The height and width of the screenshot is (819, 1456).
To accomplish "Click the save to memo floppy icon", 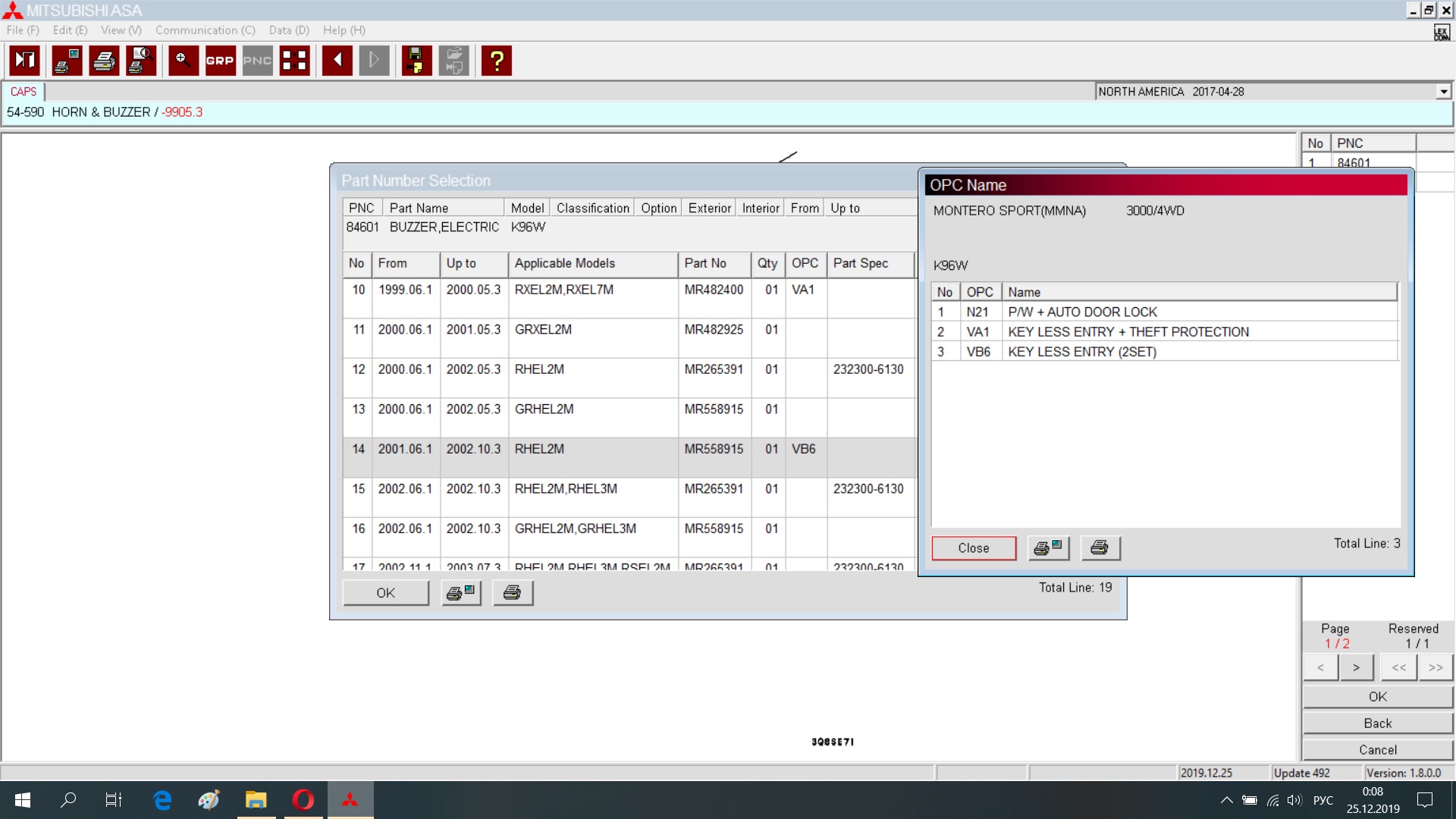I will pos(416,61).
